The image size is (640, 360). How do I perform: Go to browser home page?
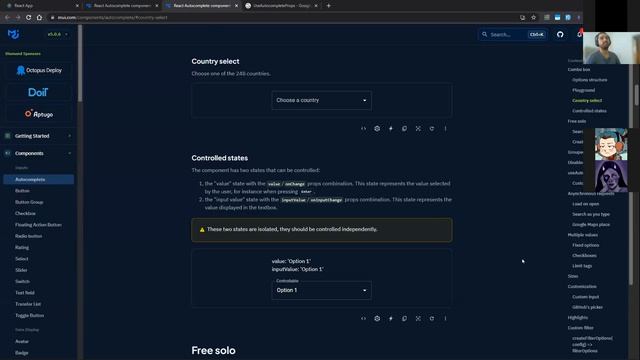click(39, 18)
